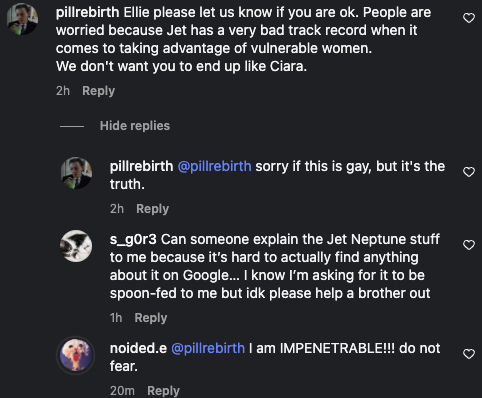Select the 2h timestamp on top comment
This screenshot has height=398, width=482.
pyautogui.click(x=63, y=91)
